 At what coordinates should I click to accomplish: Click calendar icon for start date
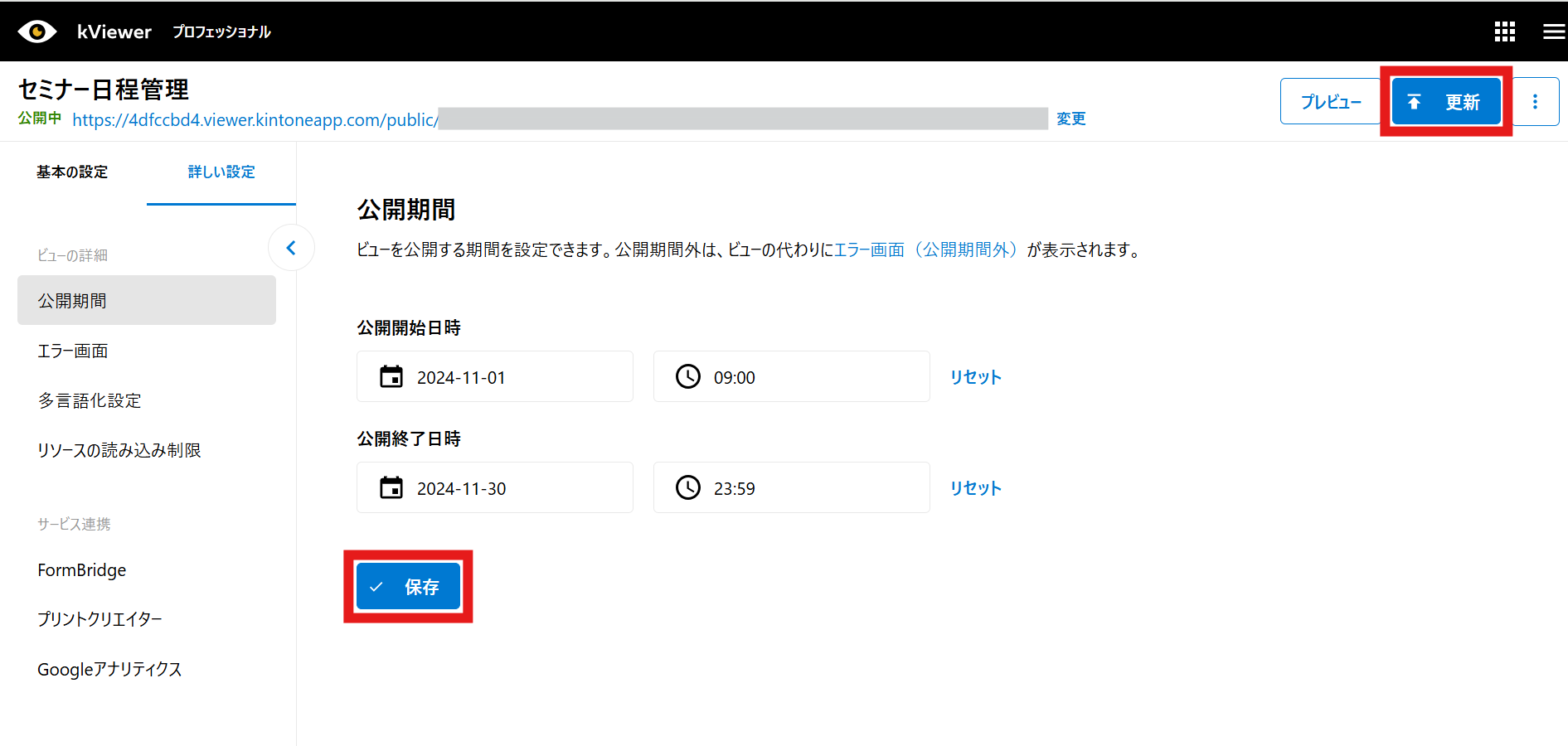click(x=391, y=377)
